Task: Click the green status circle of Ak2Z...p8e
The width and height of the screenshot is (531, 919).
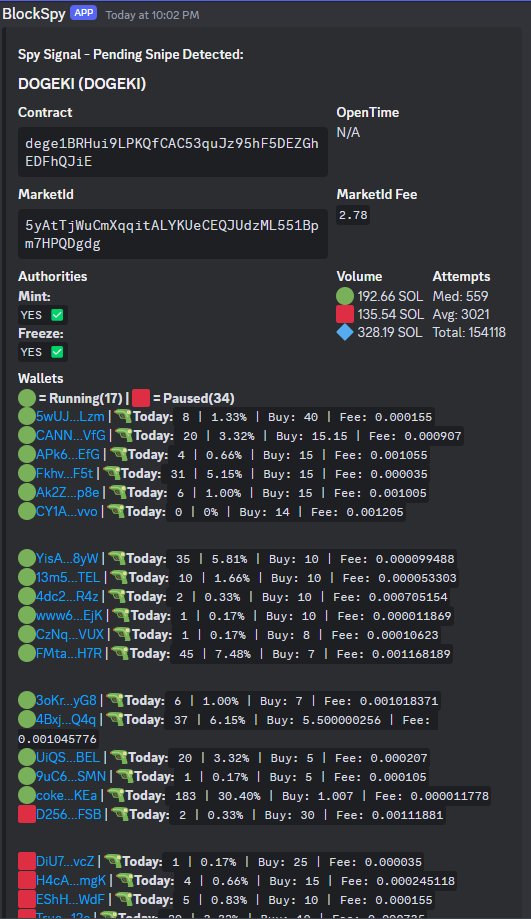Action: click(27, 492)
